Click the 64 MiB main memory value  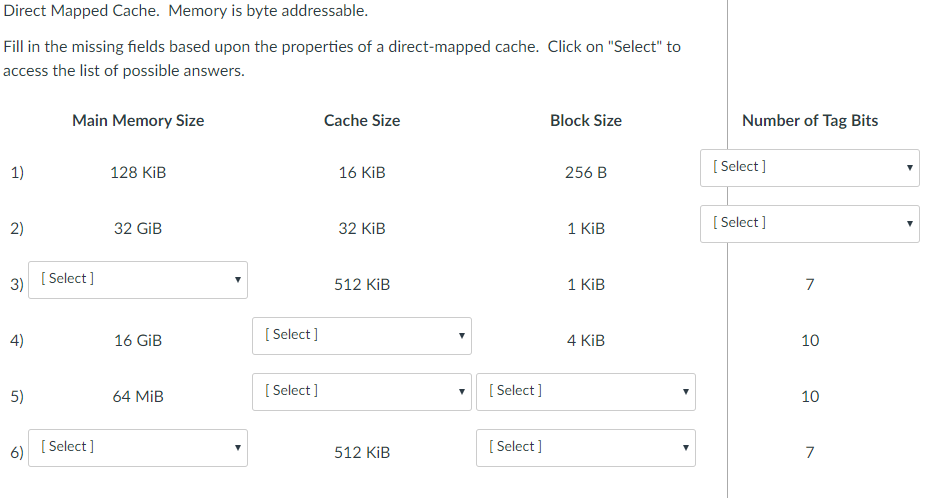pos(138,397)
